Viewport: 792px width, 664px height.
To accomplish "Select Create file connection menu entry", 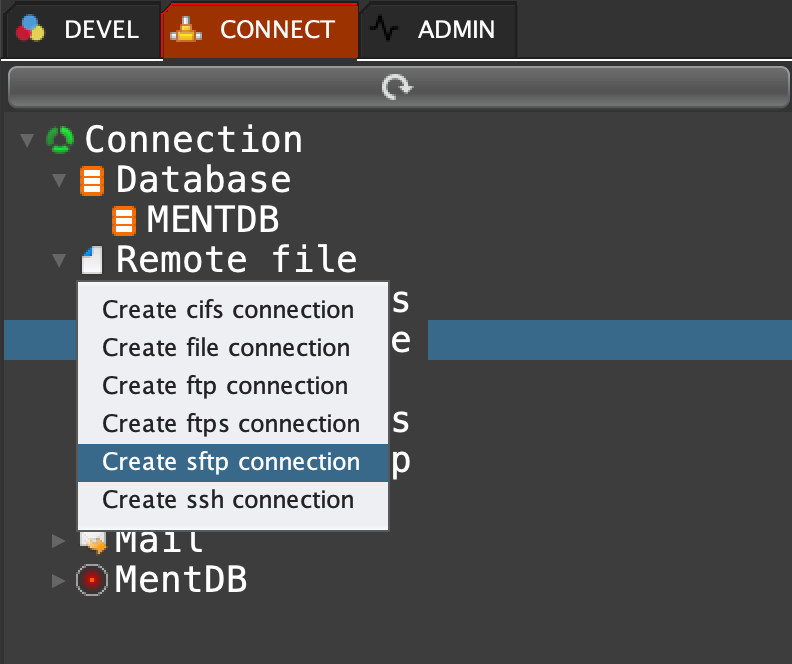I will [x=226, y=348].
